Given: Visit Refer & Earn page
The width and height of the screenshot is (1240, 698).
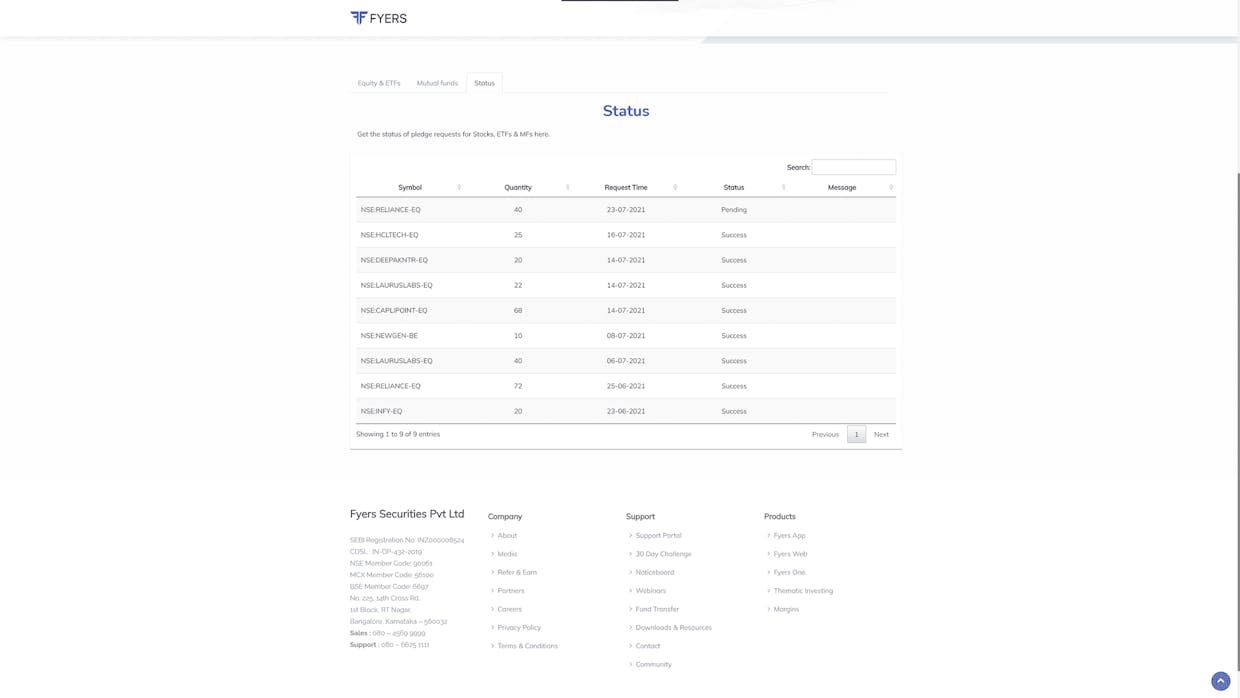Looking at the screenshot, I should click(517, 572).
